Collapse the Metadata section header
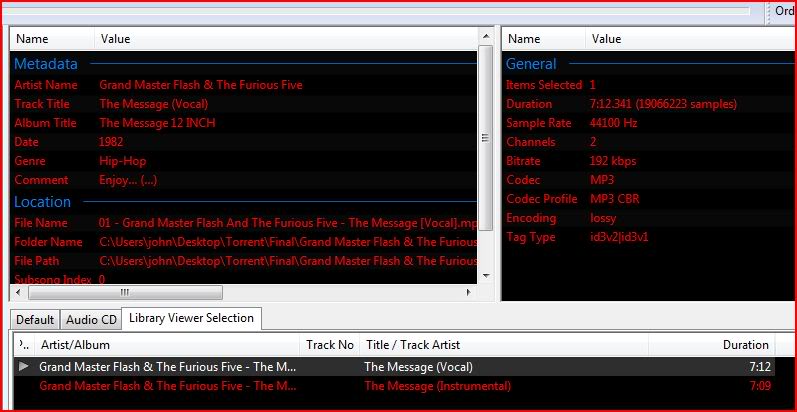This screenshot has height=412, width=797. (46, 64)
